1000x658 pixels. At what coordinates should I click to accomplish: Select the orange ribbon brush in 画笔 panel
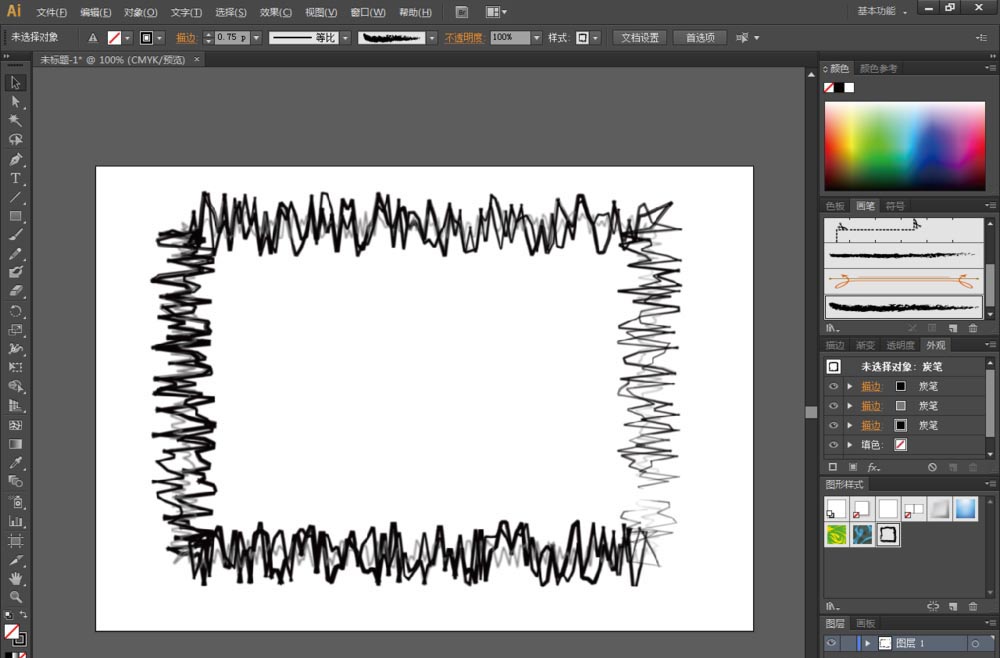pos(904,281)
